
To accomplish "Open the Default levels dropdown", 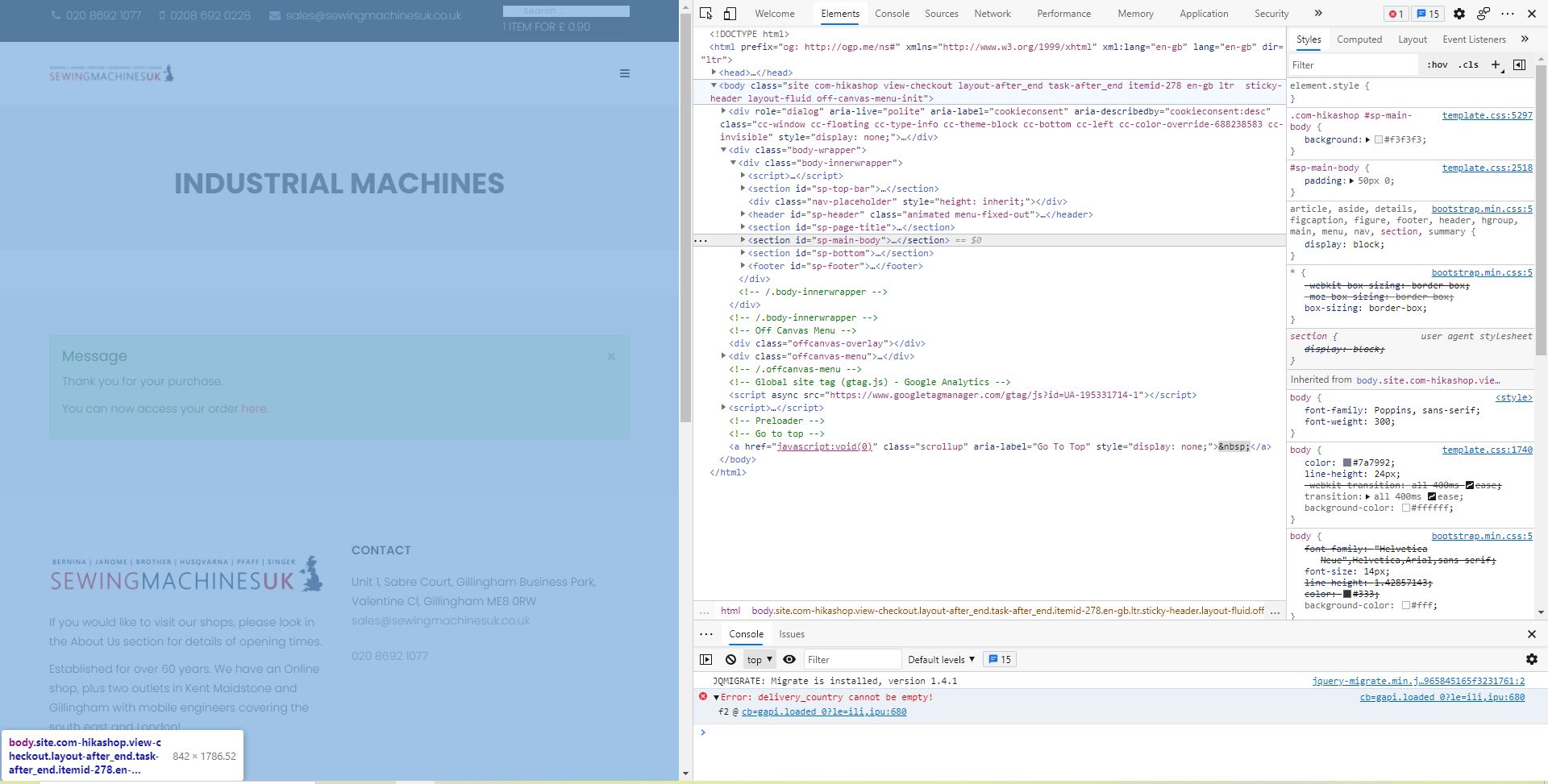I will [x=940, y=659].
